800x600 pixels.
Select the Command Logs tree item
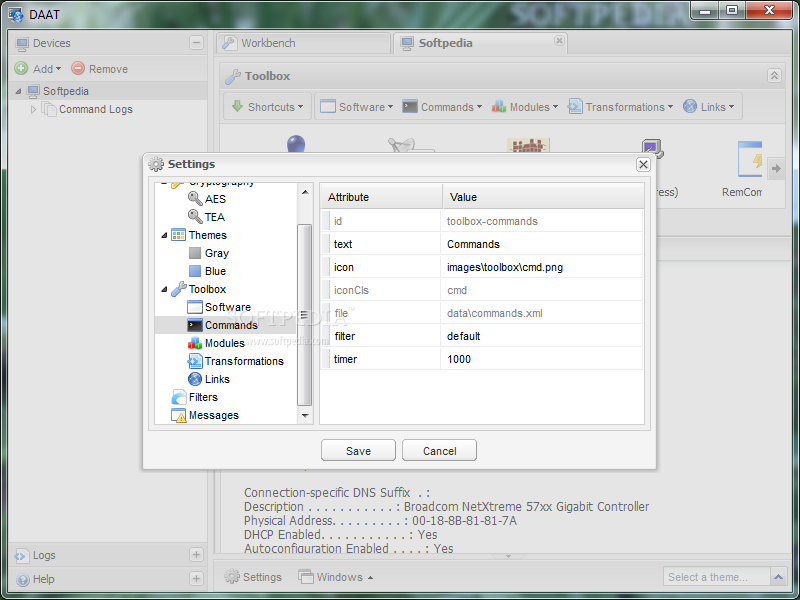click(95, 109)
